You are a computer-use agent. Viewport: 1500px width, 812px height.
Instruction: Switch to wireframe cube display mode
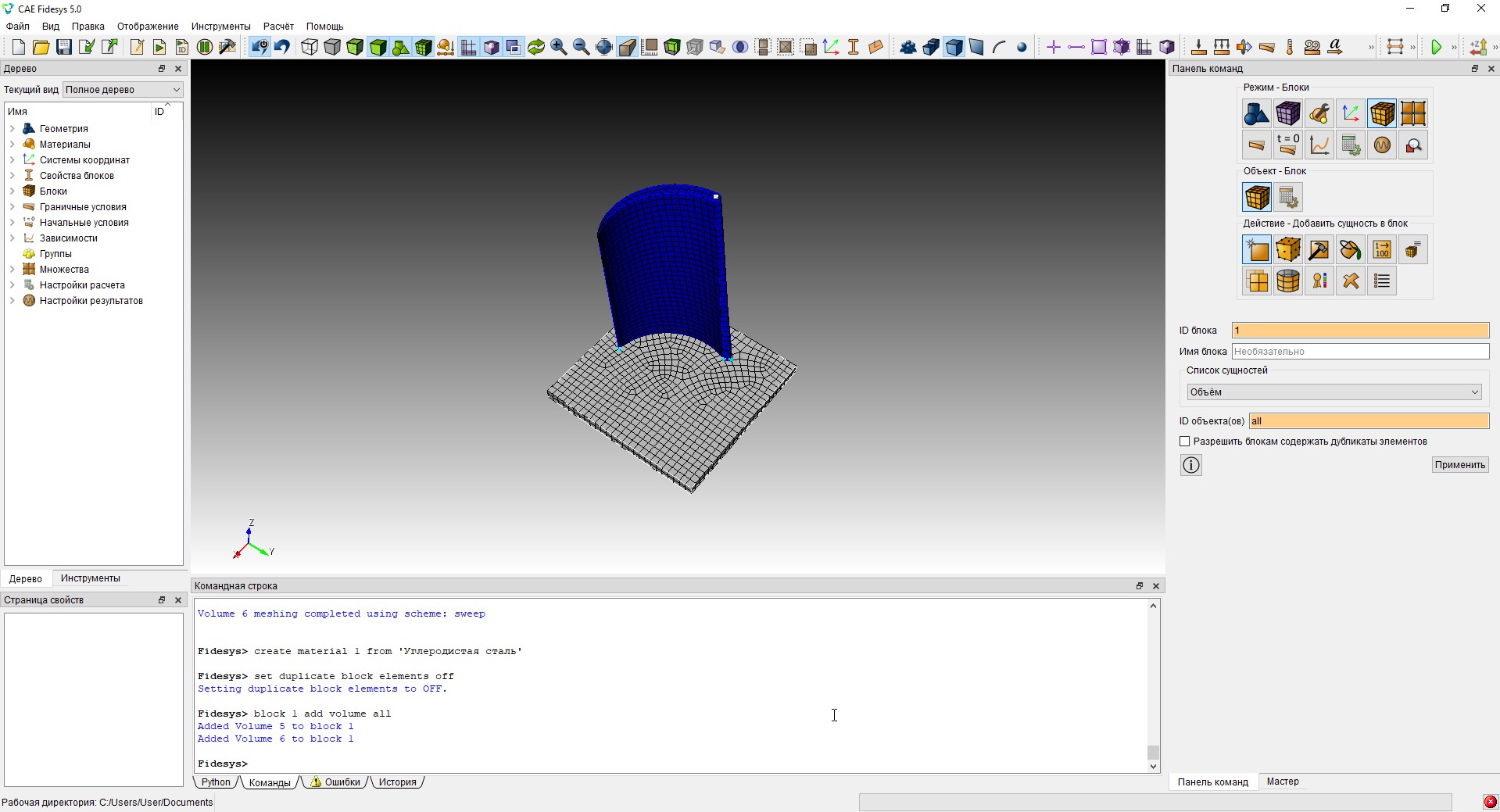pyautogui.click(x=310, y=48)
